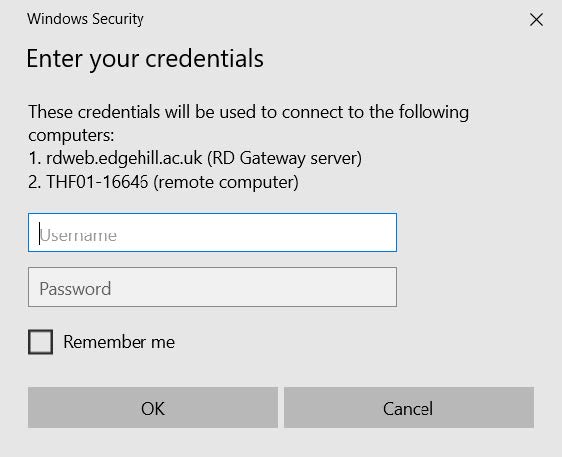Click the OK button label
562x457 pixels.
point(153,409)
